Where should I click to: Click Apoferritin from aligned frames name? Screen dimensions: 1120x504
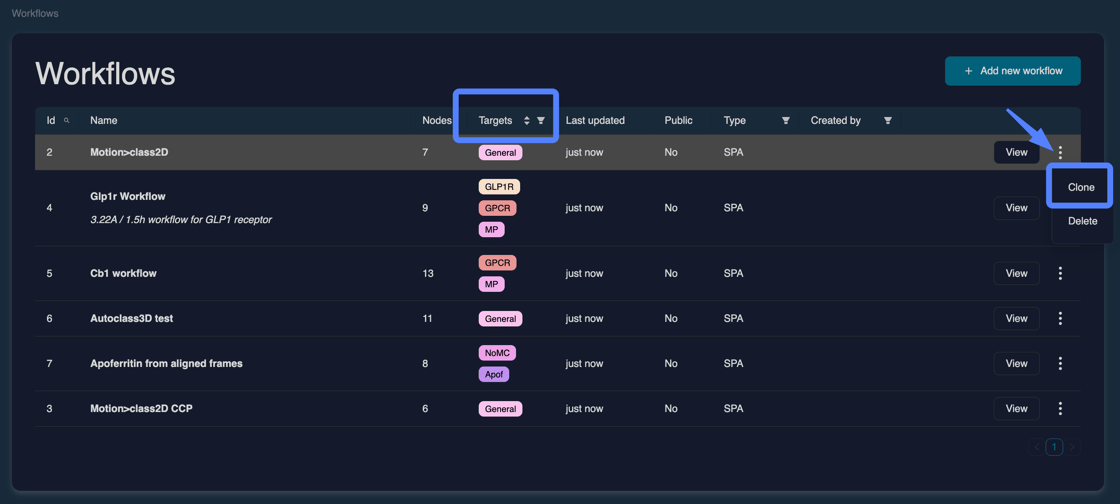[x=166, y=363]
